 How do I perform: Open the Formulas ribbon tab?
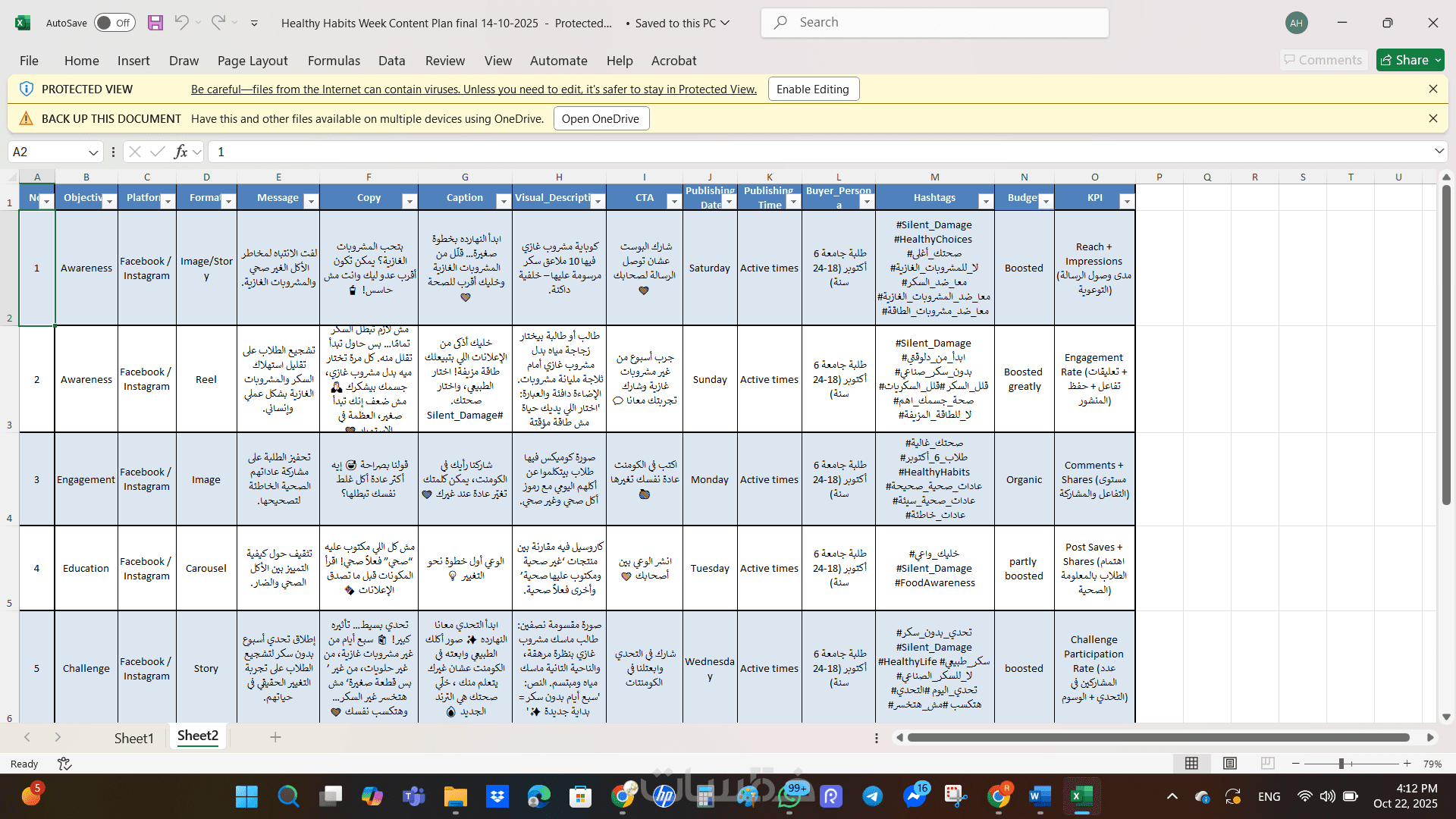[x=334, y=61]
